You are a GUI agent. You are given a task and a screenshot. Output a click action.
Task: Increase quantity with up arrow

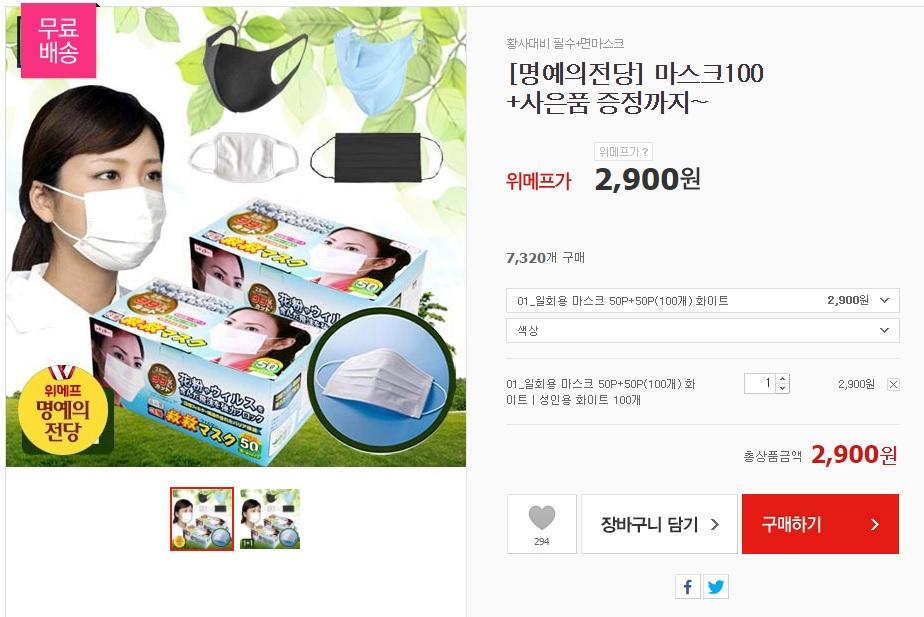(x=783, y=379)
